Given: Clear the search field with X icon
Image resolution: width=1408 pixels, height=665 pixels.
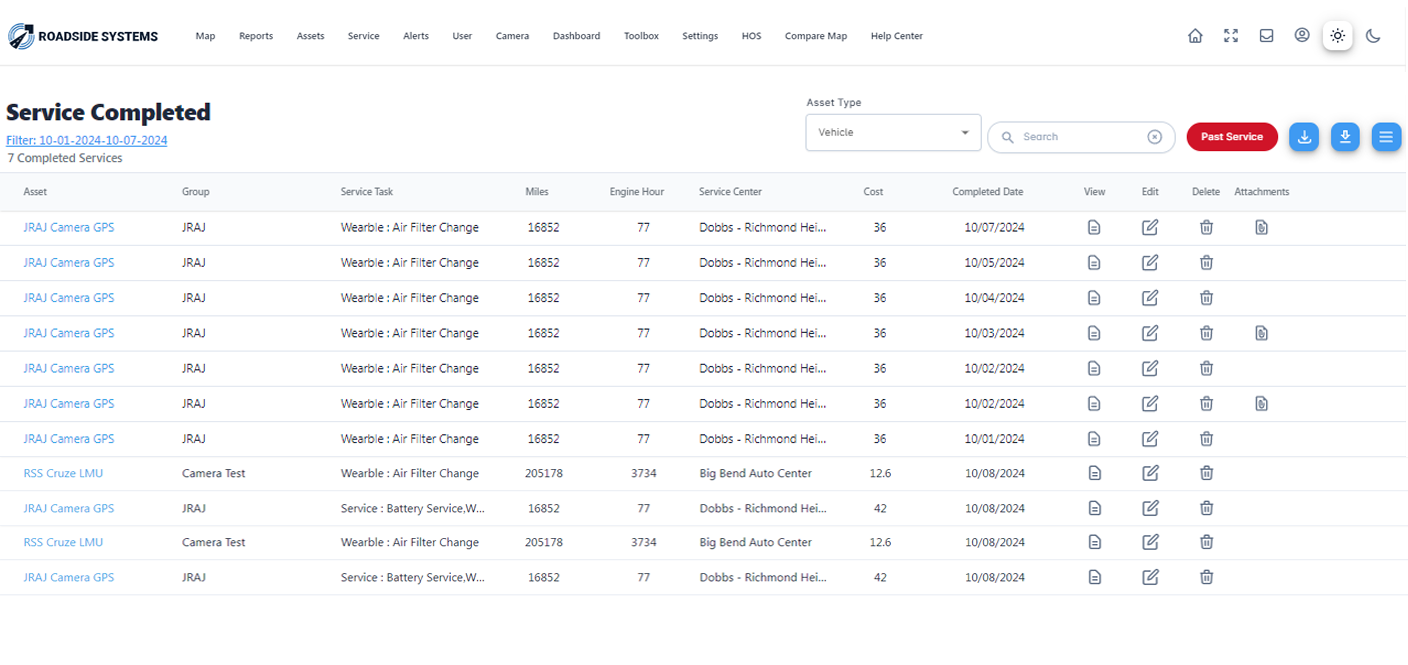Looking at the screenshot, I should pyautogui.click(x=1155, y=137).
